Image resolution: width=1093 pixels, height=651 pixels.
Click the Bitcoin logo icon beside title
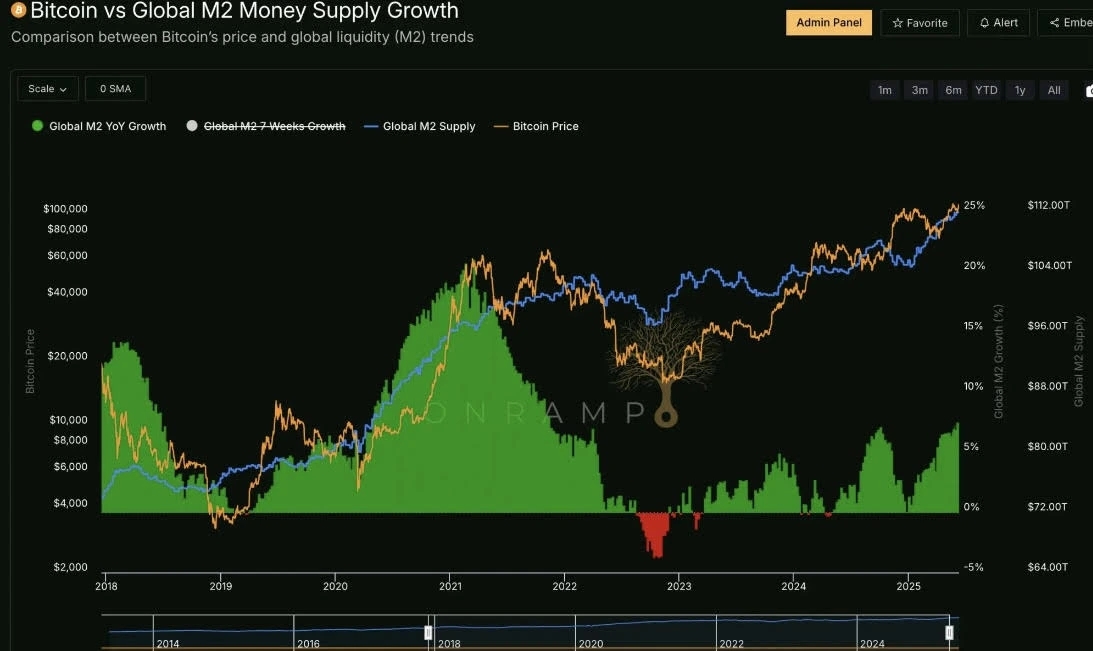pos(18,10)
